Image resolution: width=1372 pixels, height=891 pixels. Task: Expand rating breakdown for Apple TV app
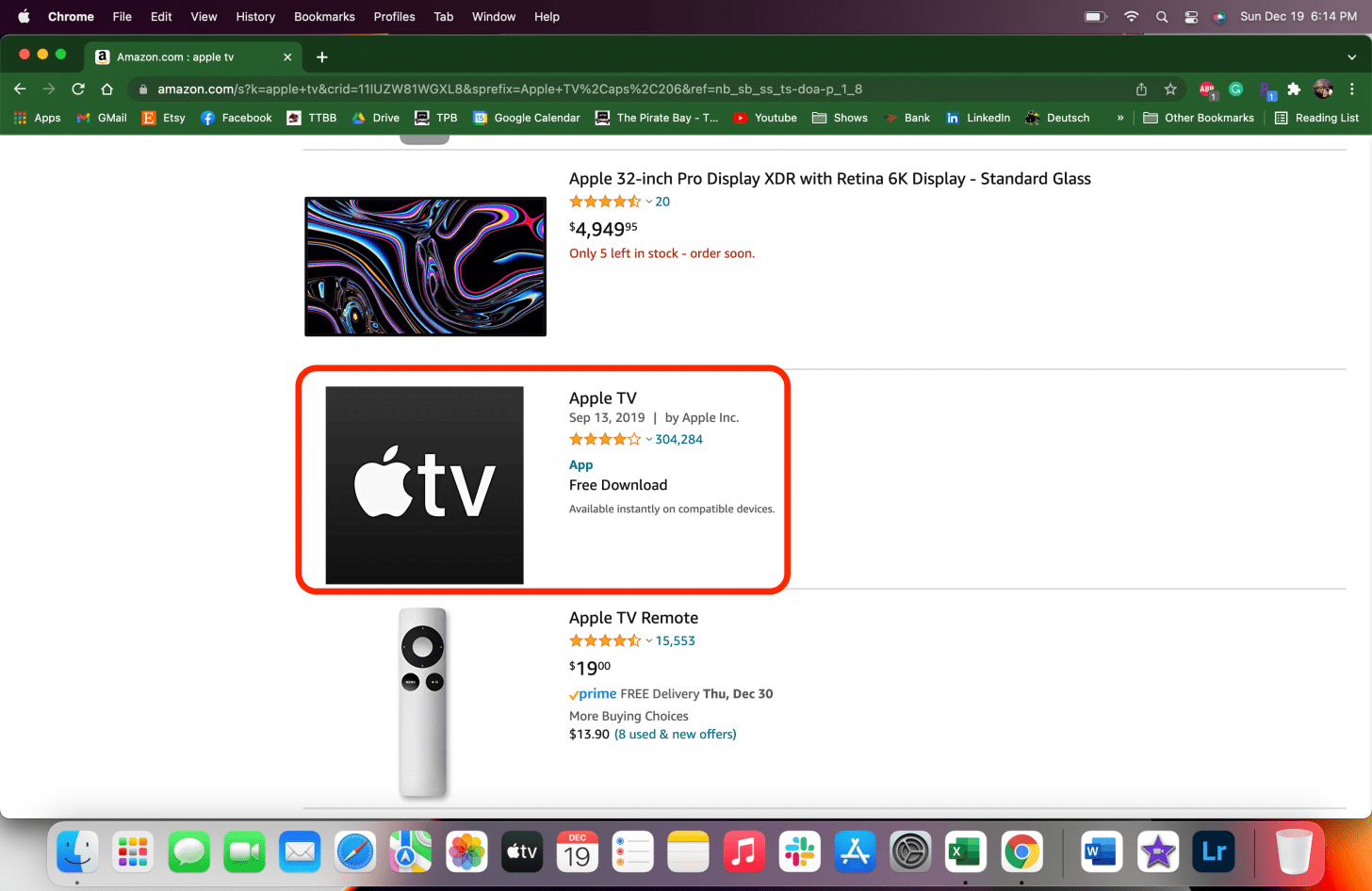click(x=649, y=440)
